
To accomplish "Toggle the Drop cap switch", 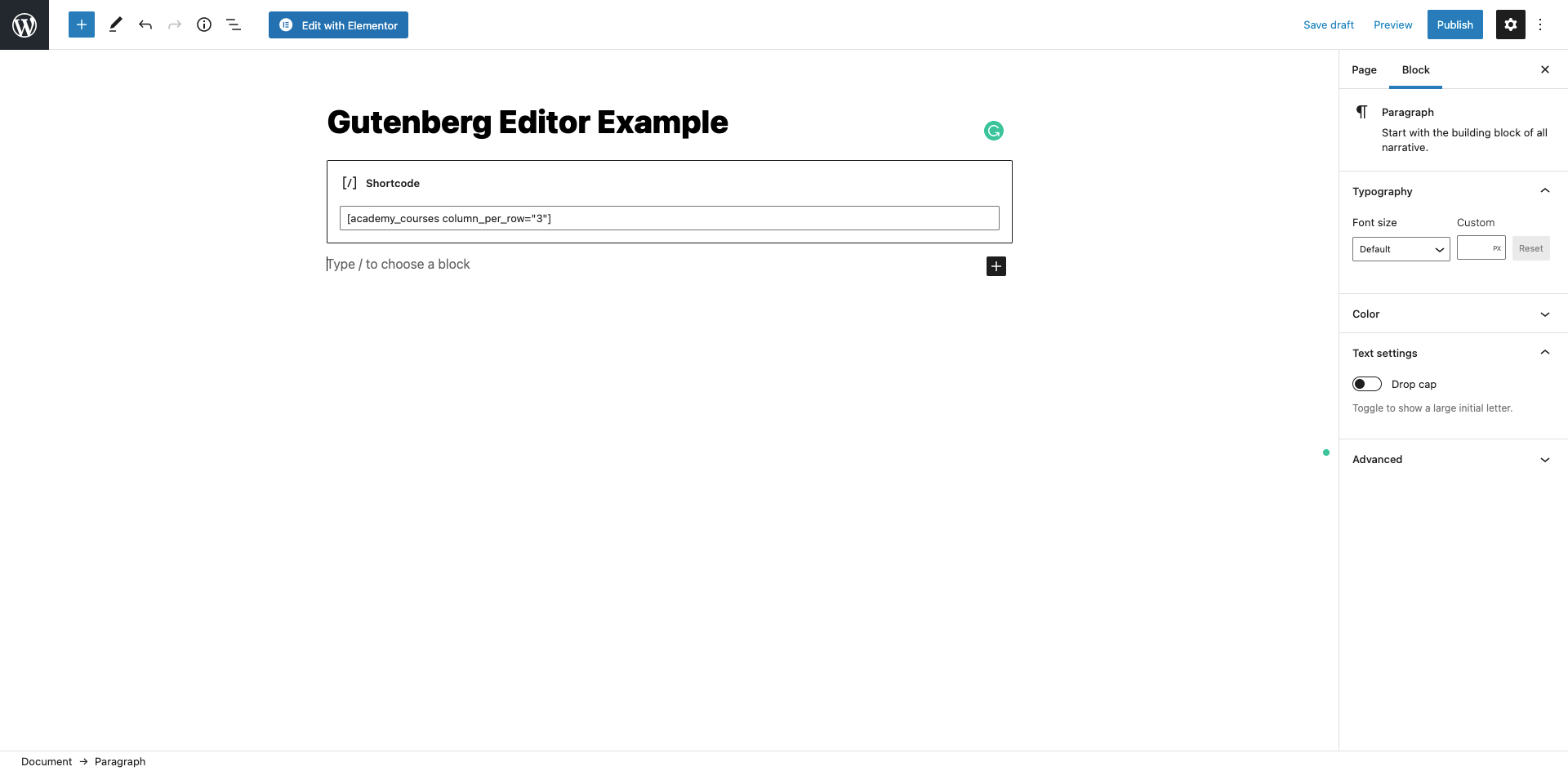I will coord(1366,384).
